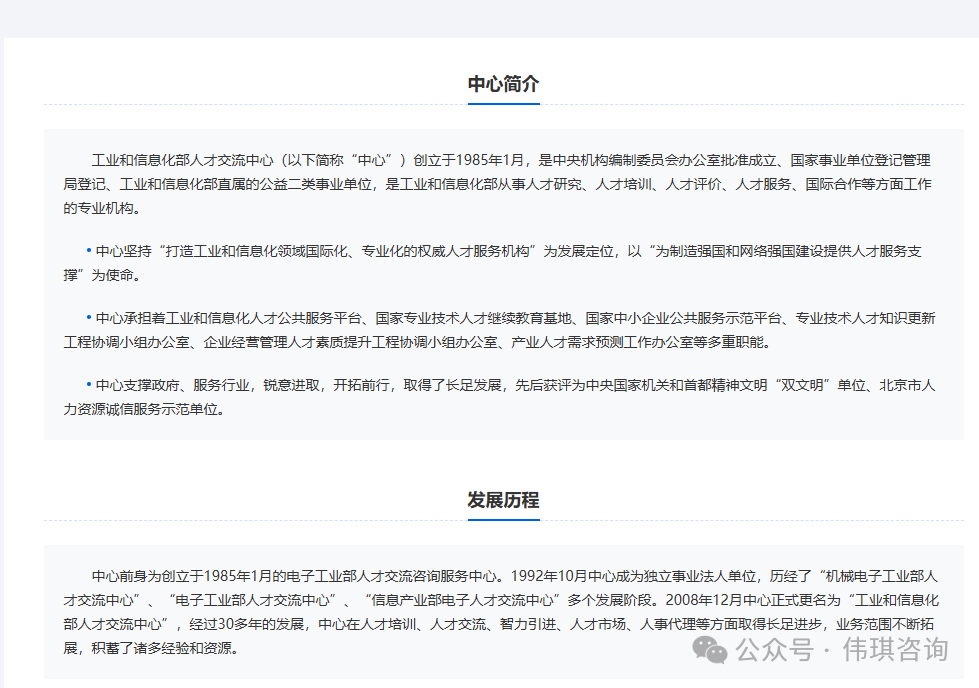
Task: Click the blue underline beneath 发展历程
Action: 504,519
